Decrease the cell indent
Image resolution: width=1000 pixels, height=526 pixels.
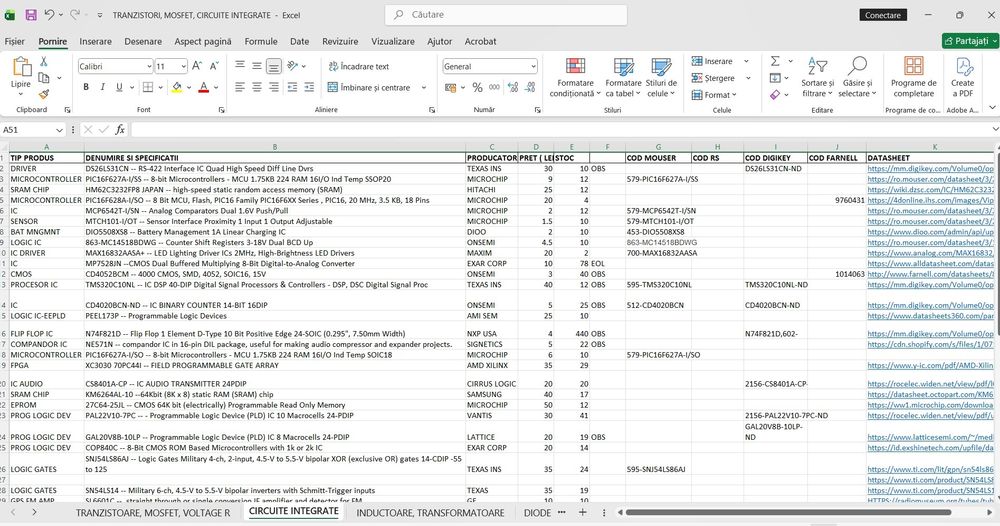(x=292, y=87)
